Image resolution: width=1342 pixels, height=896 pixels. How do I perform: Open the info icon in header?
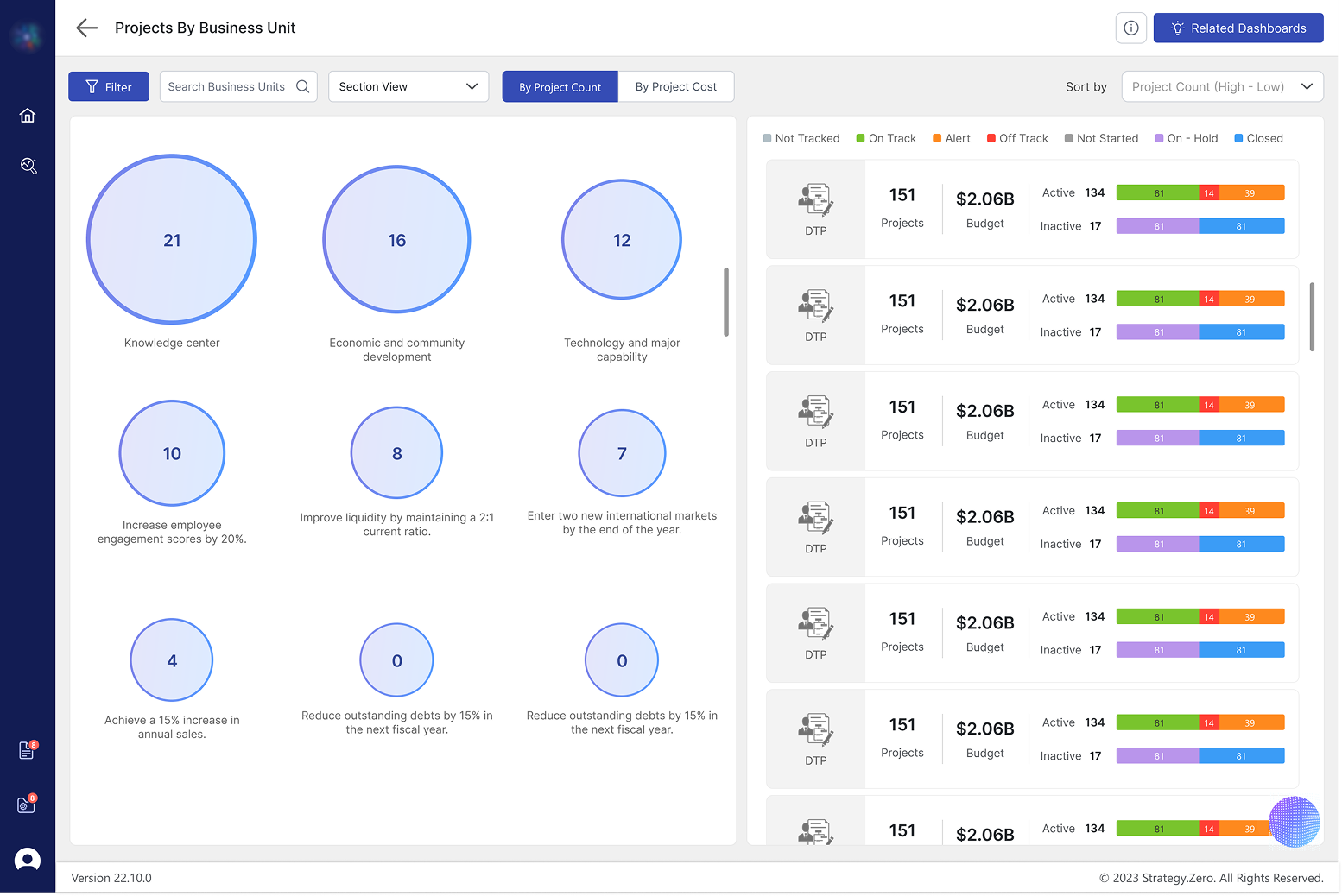1130,28
